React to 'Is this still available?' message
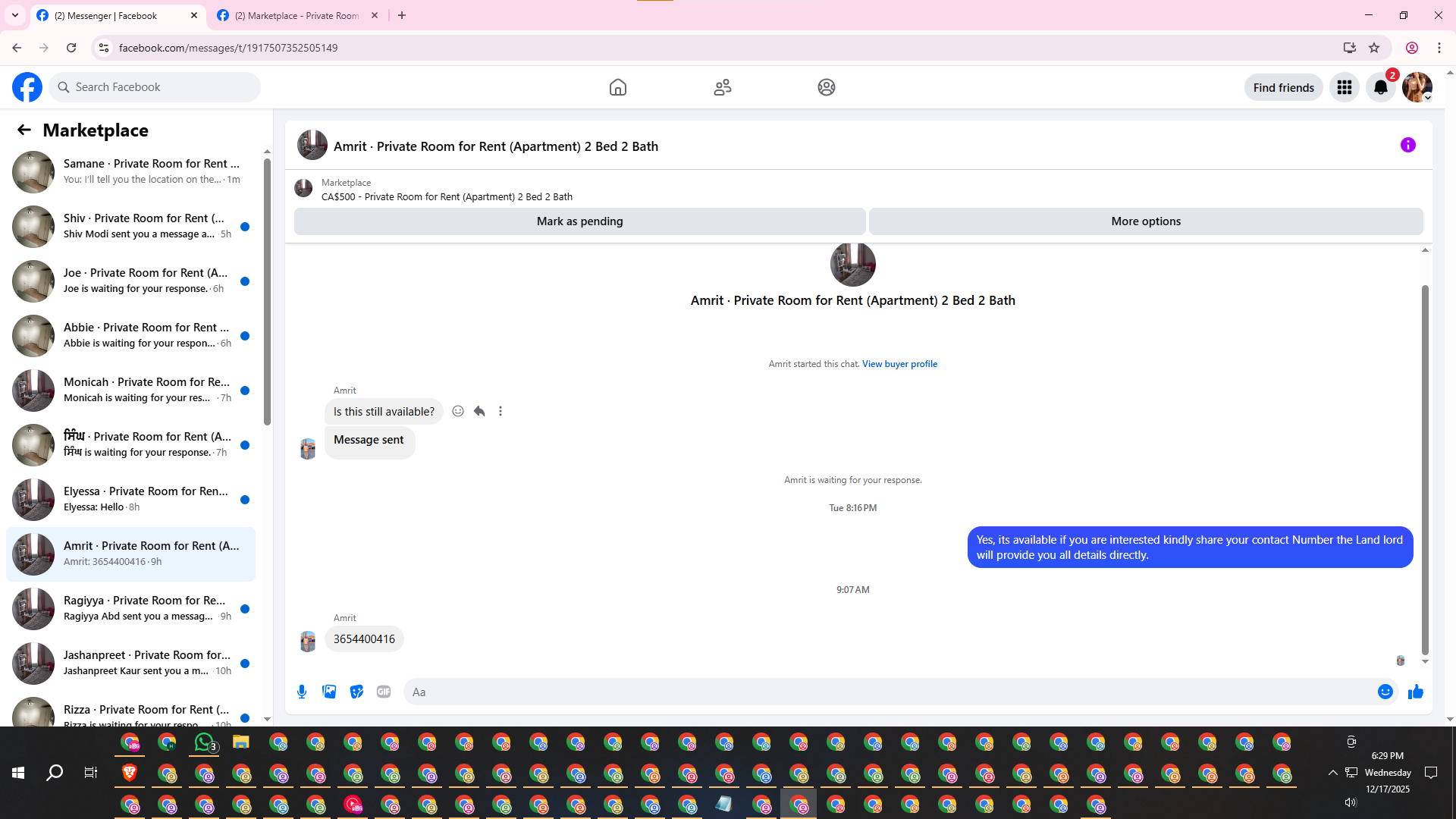The image size is (1456, 819). pyautogui.click(x=458, y=411)
